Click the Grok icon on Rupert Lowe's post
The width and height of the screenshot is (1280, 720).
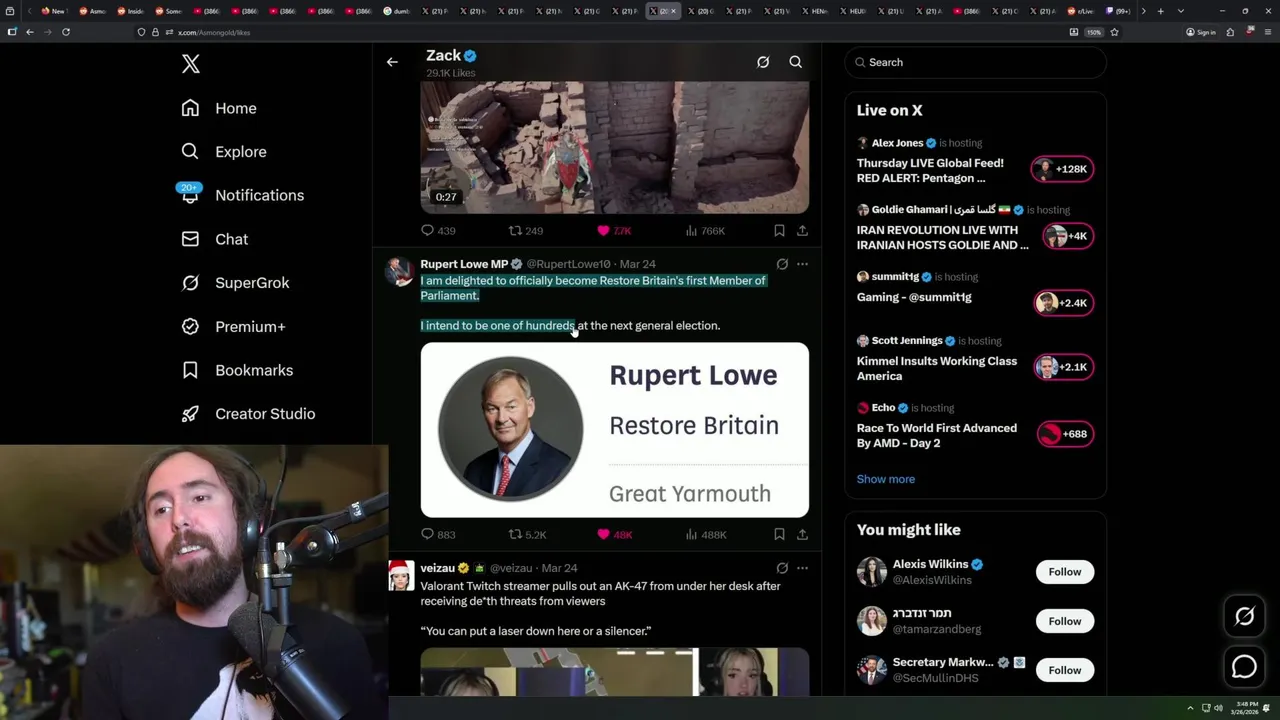pos(782,264)
